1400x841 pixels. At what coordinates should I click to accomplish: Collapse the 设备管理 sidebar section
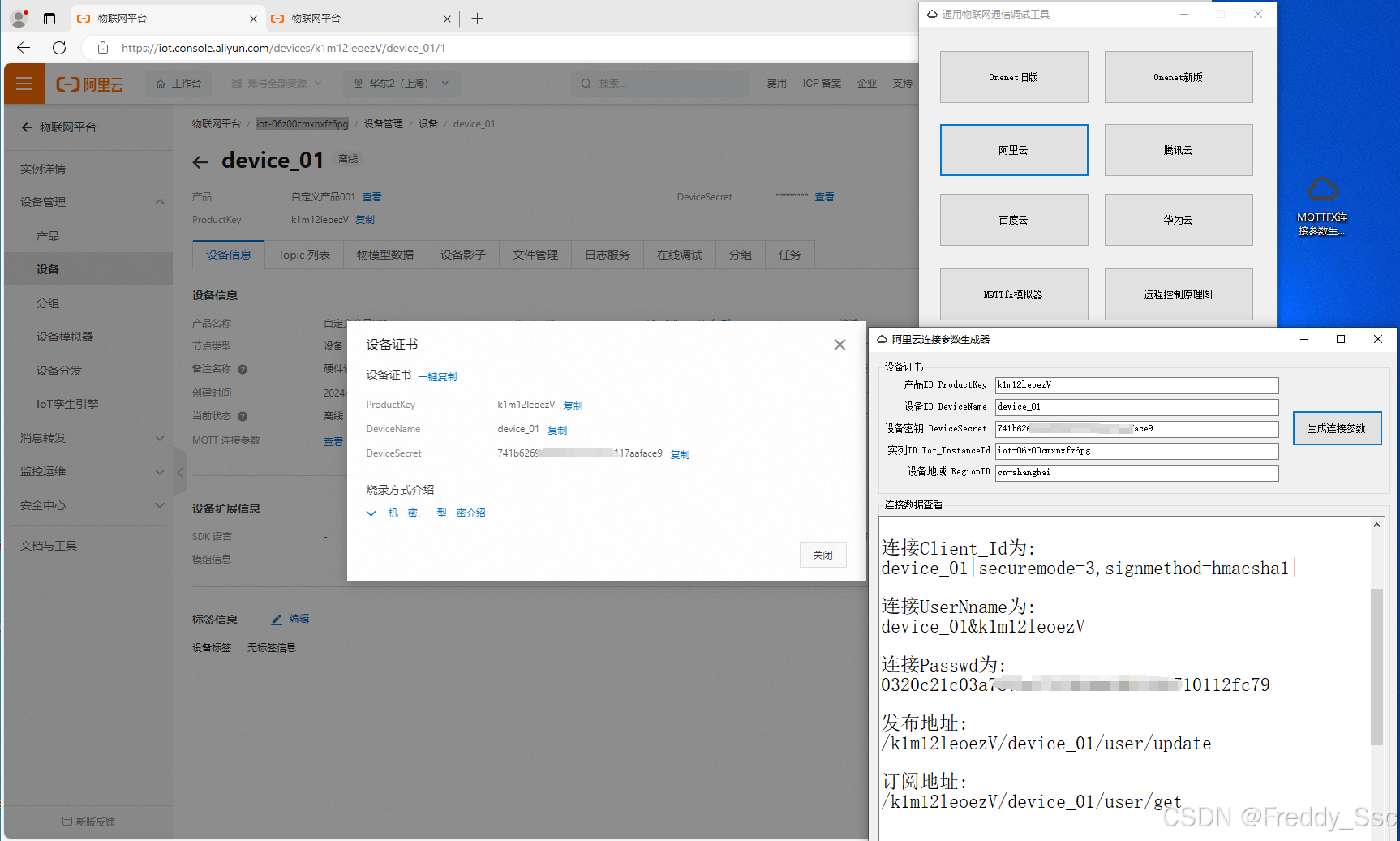[x=160, y=202]
